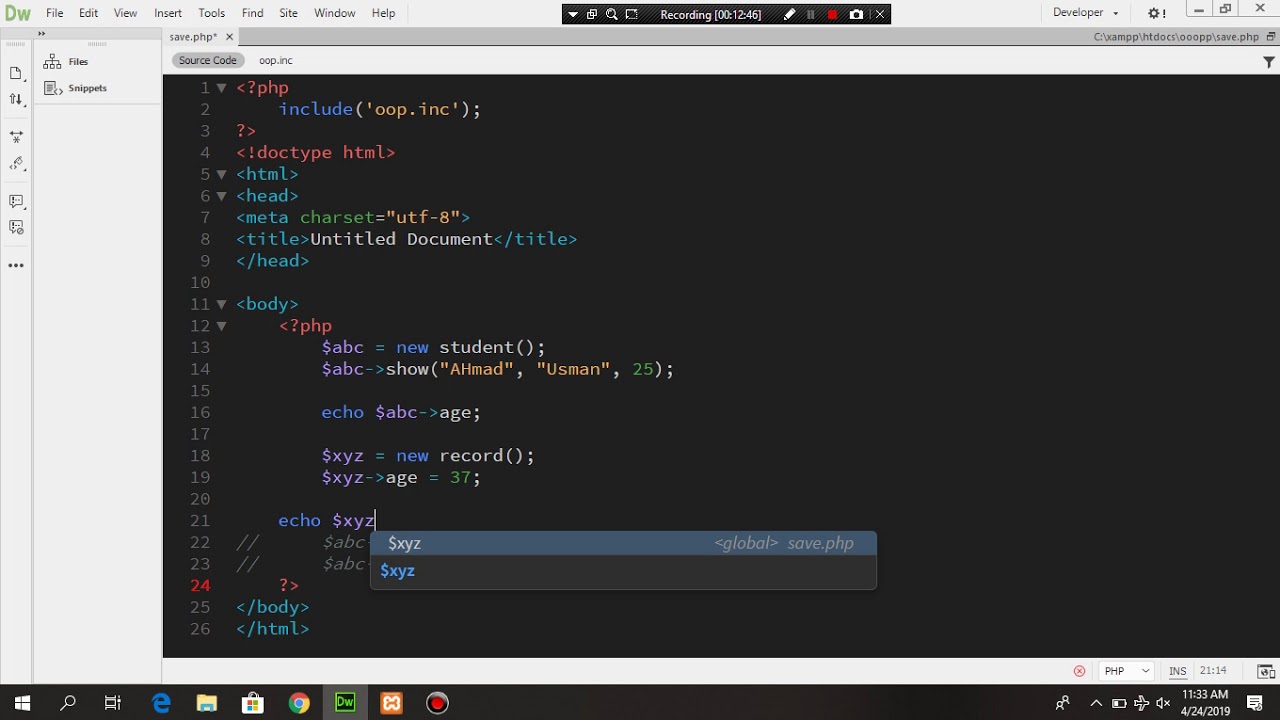Close the save.php tab
This screenshot has width=1280, height=720.
click(229, 37)
